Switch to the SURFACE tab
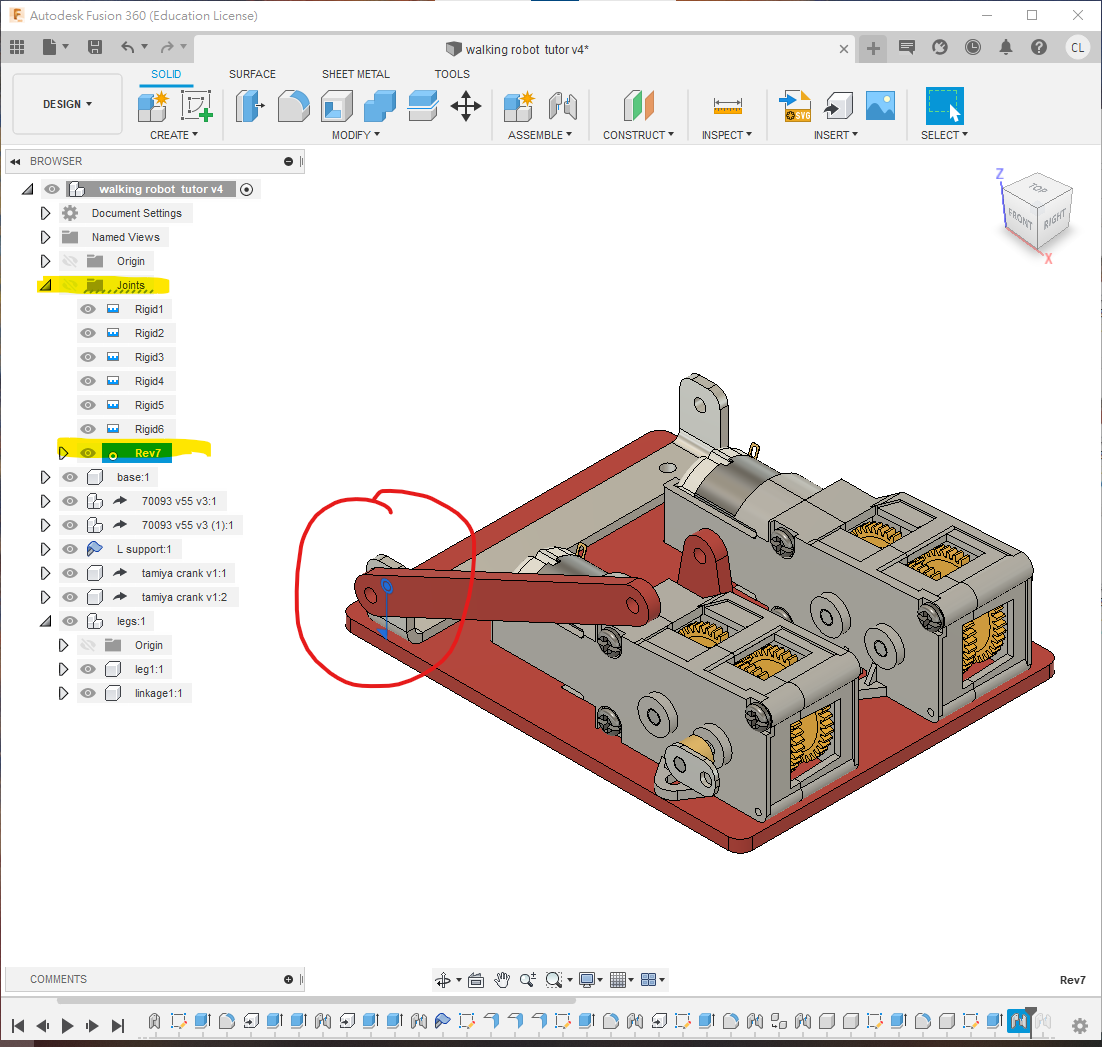The image size is (1102, 1047). tap(252, 74)
